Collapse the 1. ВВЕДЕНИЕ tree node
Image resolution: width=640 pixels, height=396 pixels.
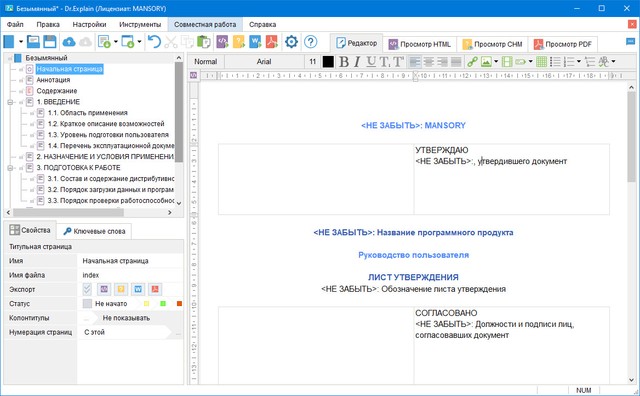(x=10, y=102)
